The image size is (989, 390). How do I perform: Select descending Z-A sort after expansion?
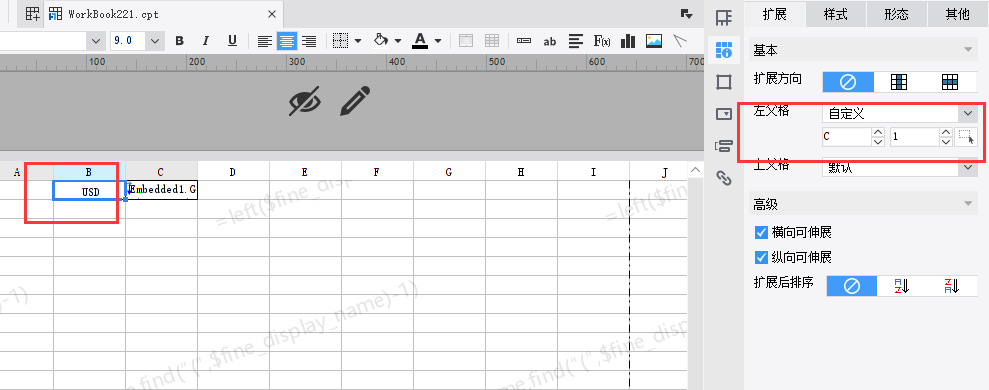952,286
